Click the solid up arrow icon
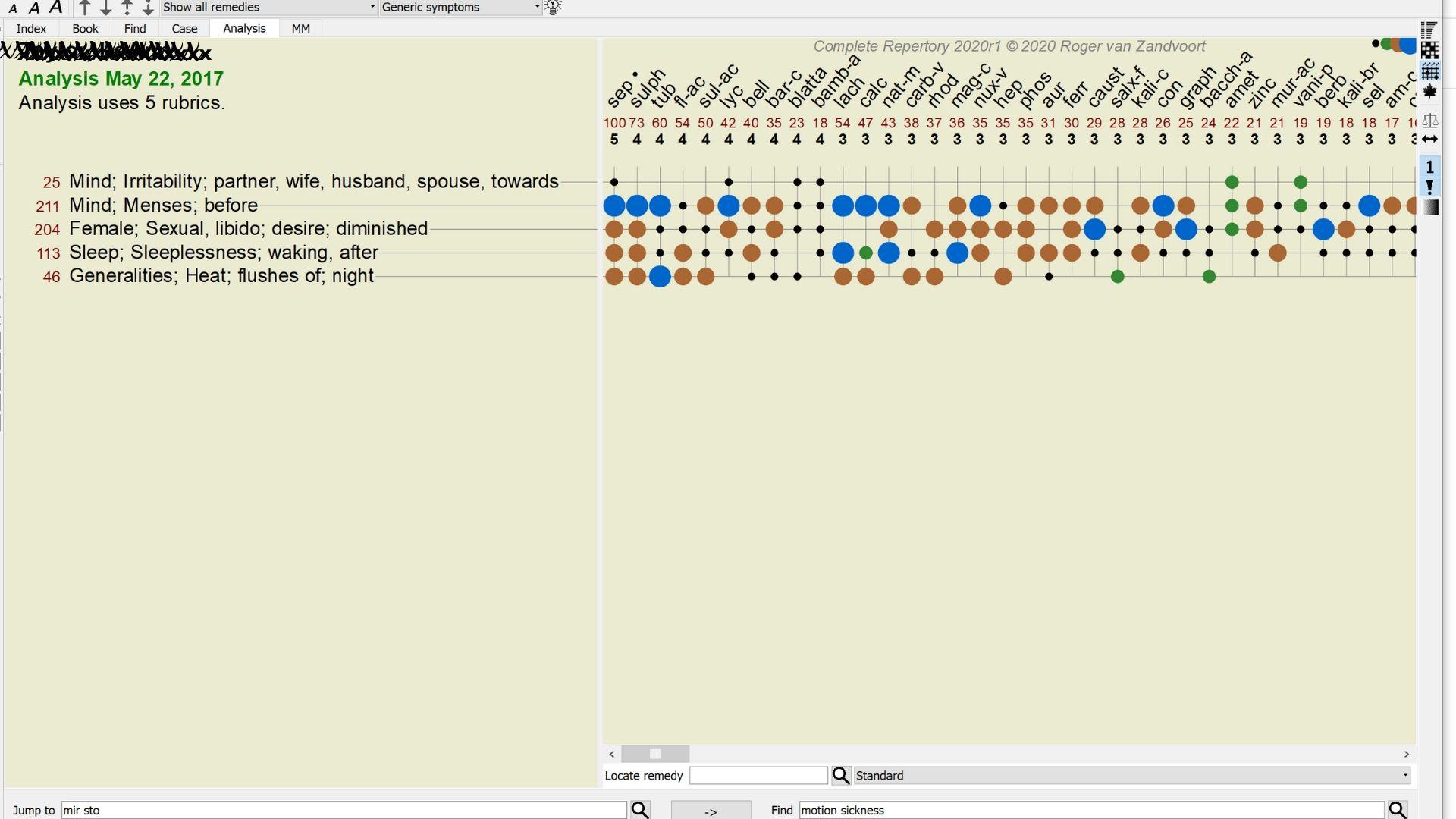The width and height of the screenshot is (1456, 819). pos(85,8)
